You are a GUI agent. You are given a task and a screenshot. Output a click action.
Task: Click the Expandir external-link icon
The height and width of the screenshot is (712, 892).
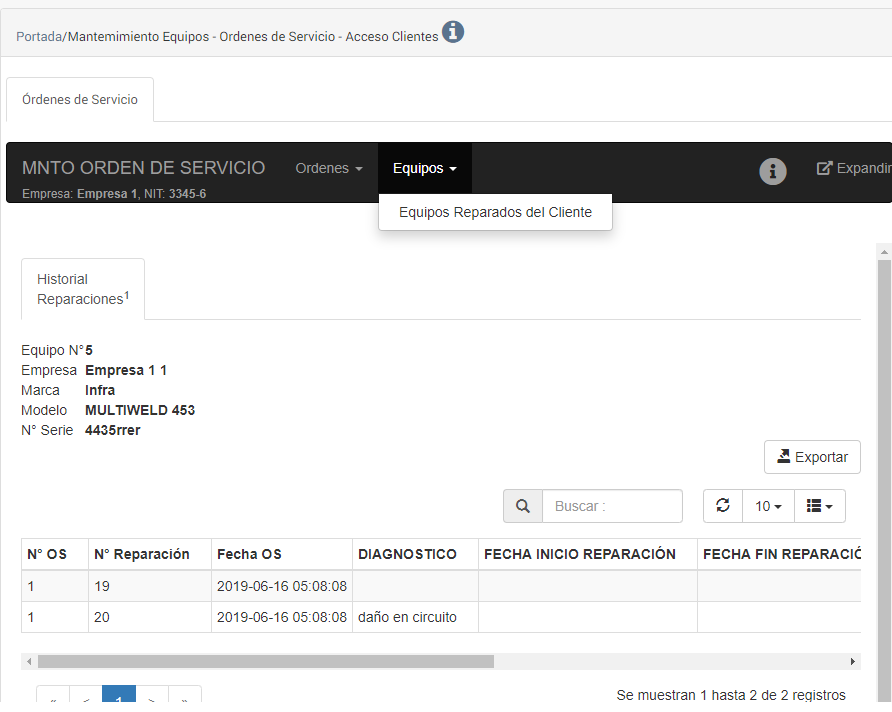point(825,168)
